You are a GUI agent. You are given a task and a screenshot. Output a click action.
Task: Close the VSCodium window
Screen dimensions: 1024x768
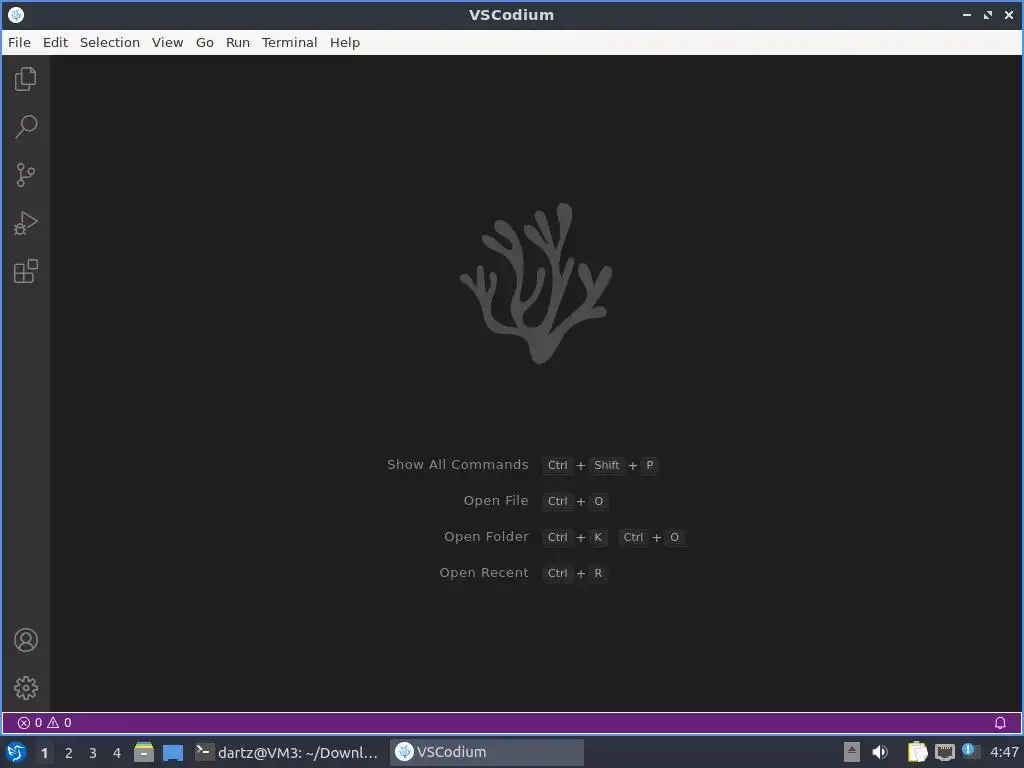click(x=1009, y=14)
